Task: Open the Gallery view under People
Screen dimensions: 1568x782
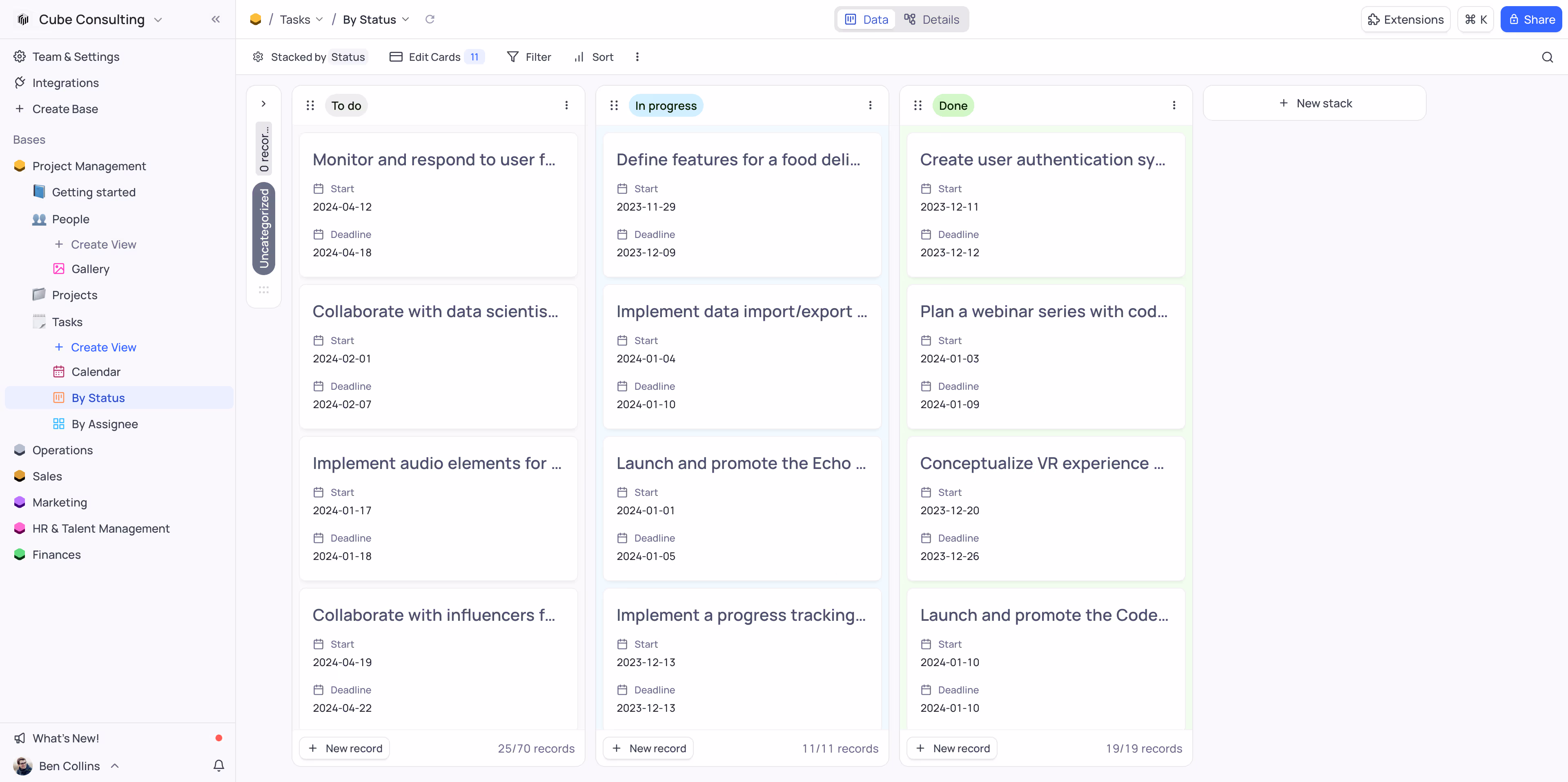Action: pyautogui.click(x=90, y=269)
